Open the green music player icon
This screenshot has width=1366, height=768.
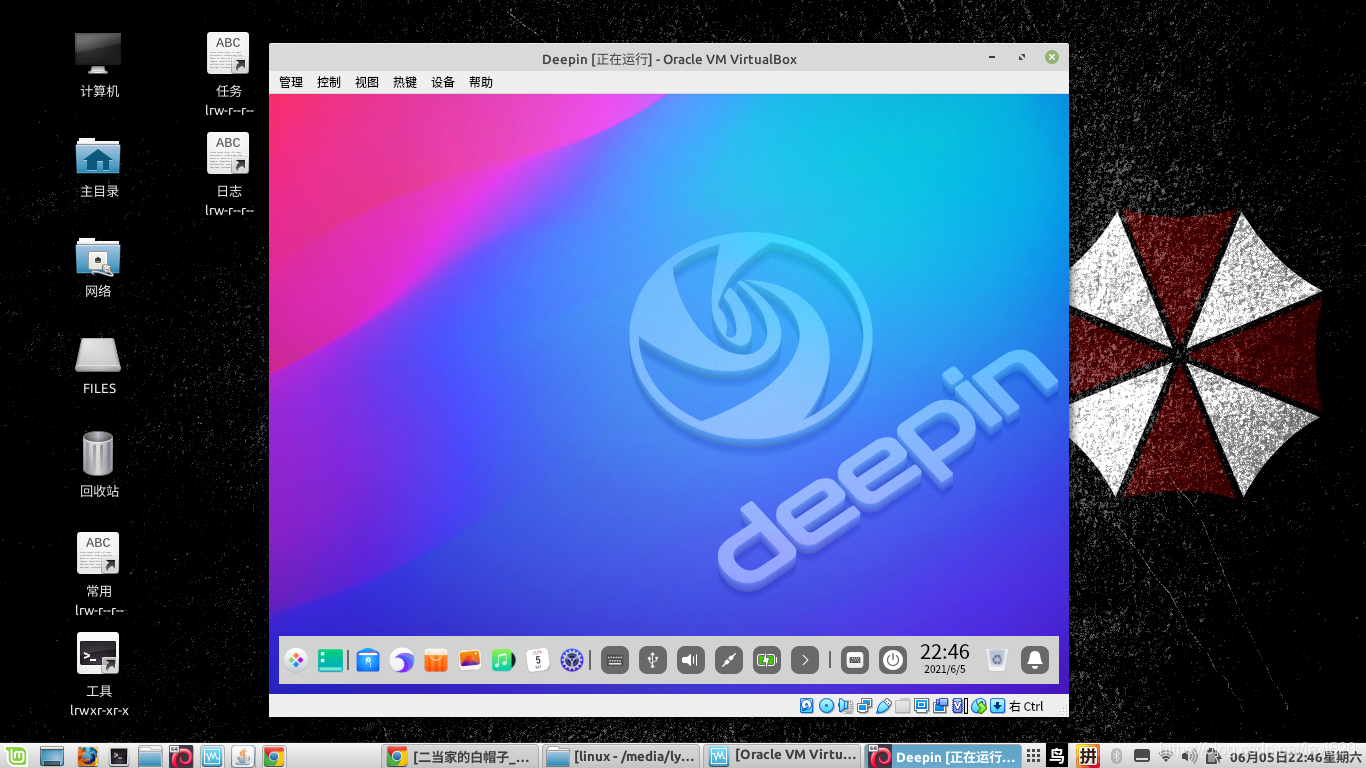click(x=503, y=660)
